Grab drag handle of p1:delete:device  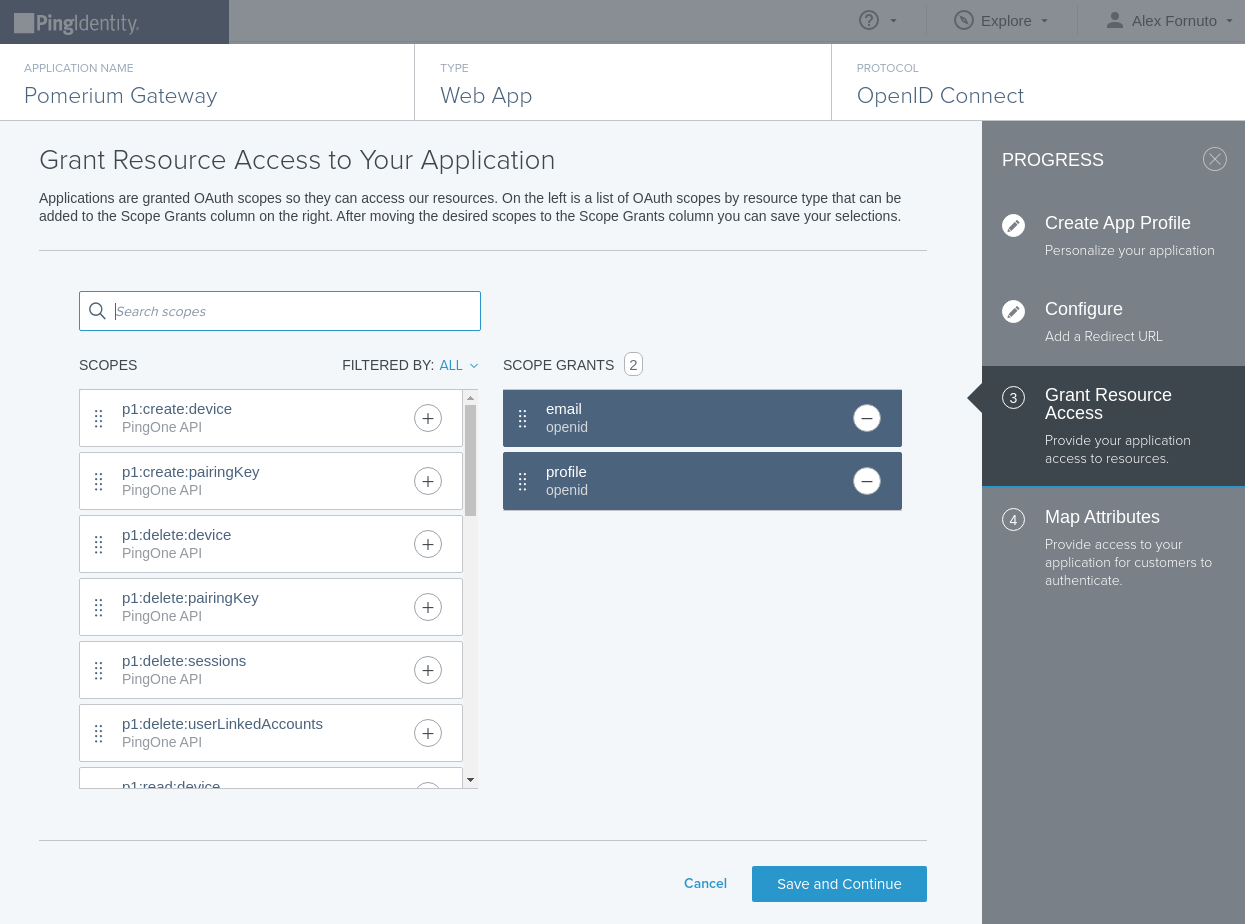pyautogui.click(x=98, y=545)
